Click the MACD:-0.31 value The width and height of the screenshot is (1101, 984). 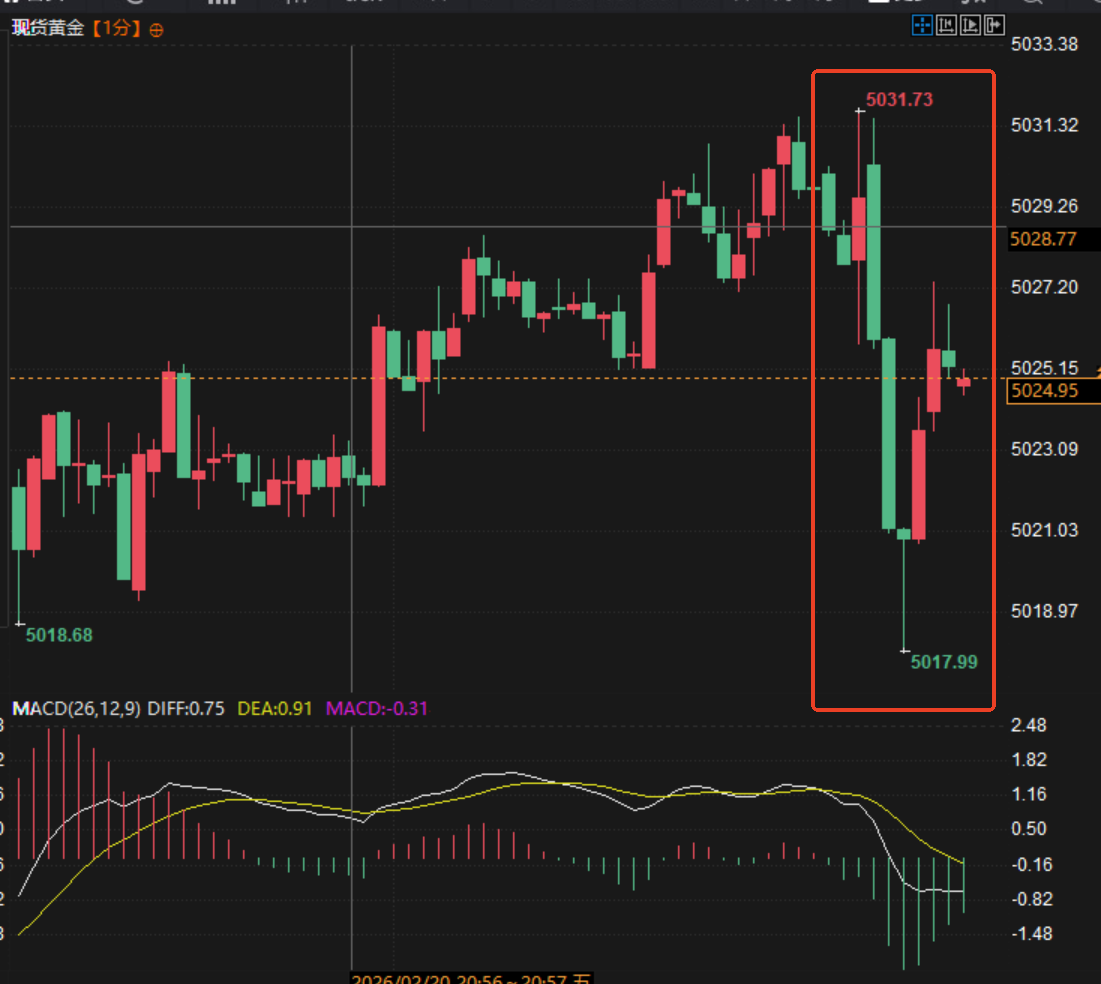coord(376,708)
